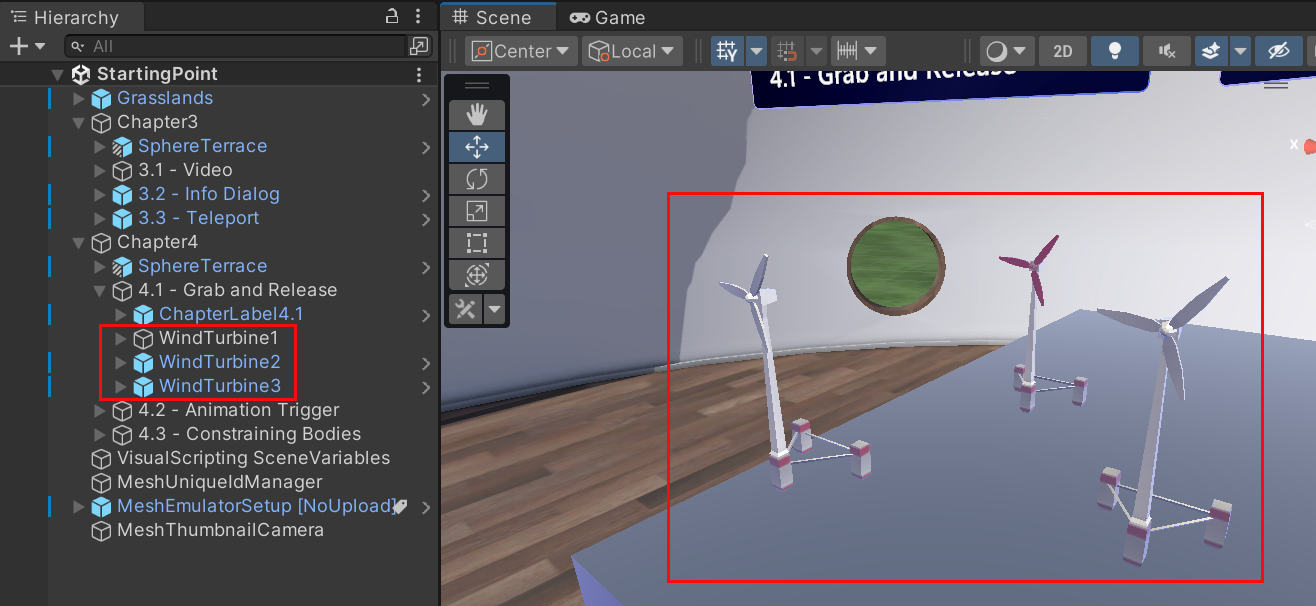Expand 4.2 - Animation Trigger

(100, 410)
